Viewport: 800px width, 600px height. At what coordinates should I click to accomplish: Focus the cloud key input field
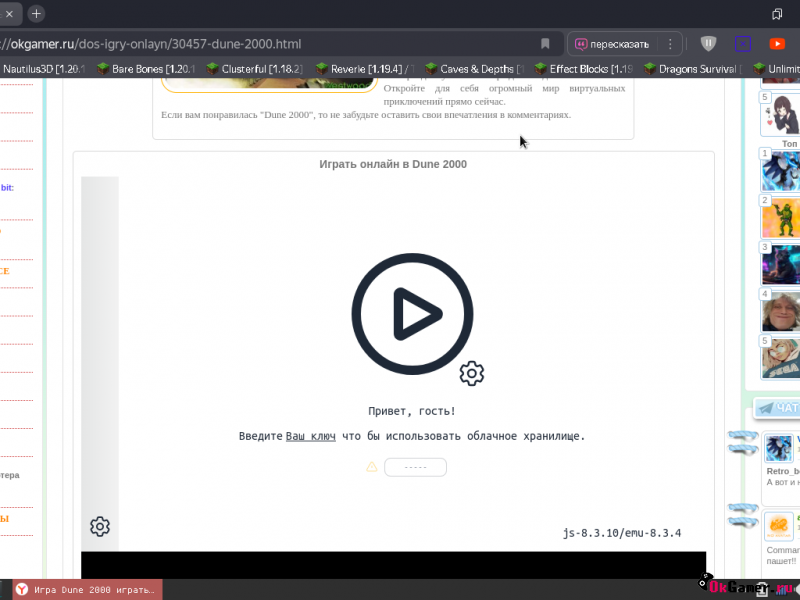click(415, 467)
